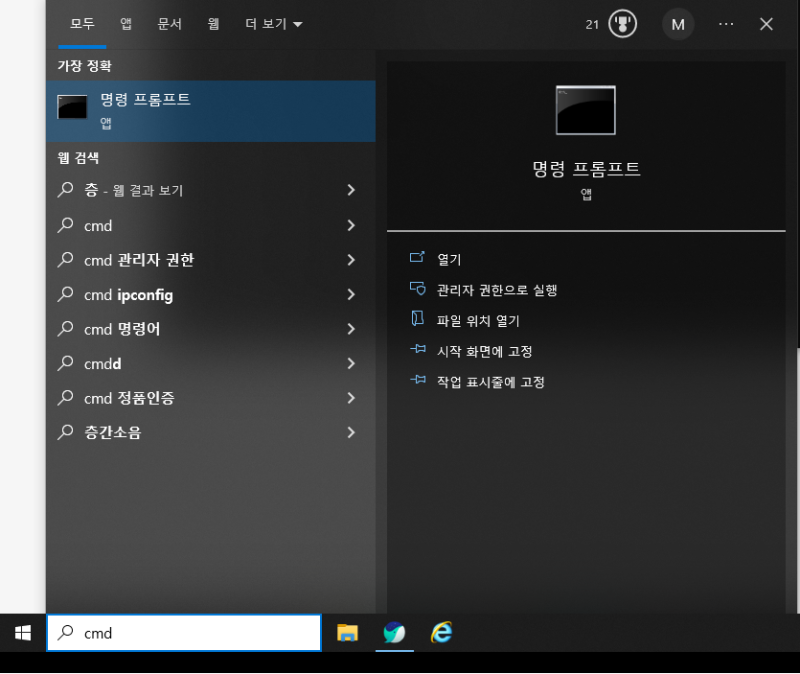Viewport: 800px width, 674px height.
Task: Click the 파일 위치 열기 folder icon
Action: click(419, 319)
